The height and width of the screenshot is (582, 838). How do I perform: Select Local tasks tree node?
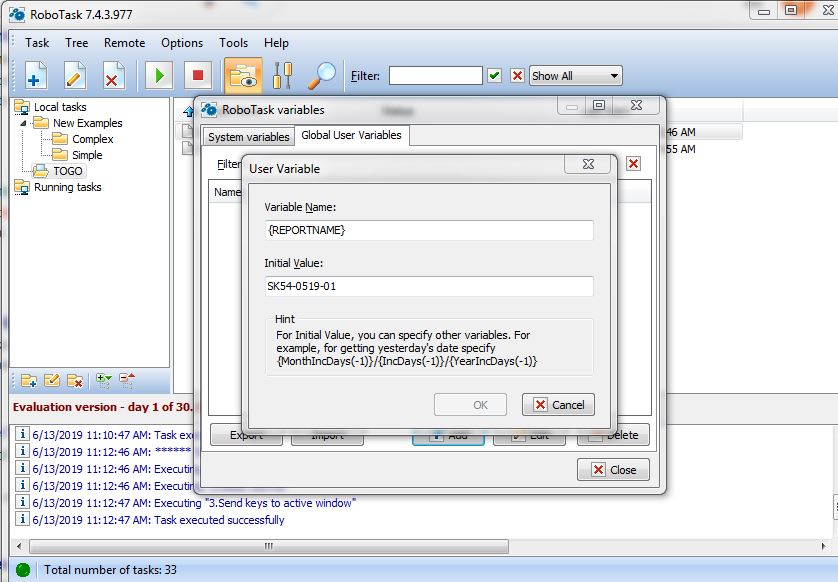click(x=60, y=107)
